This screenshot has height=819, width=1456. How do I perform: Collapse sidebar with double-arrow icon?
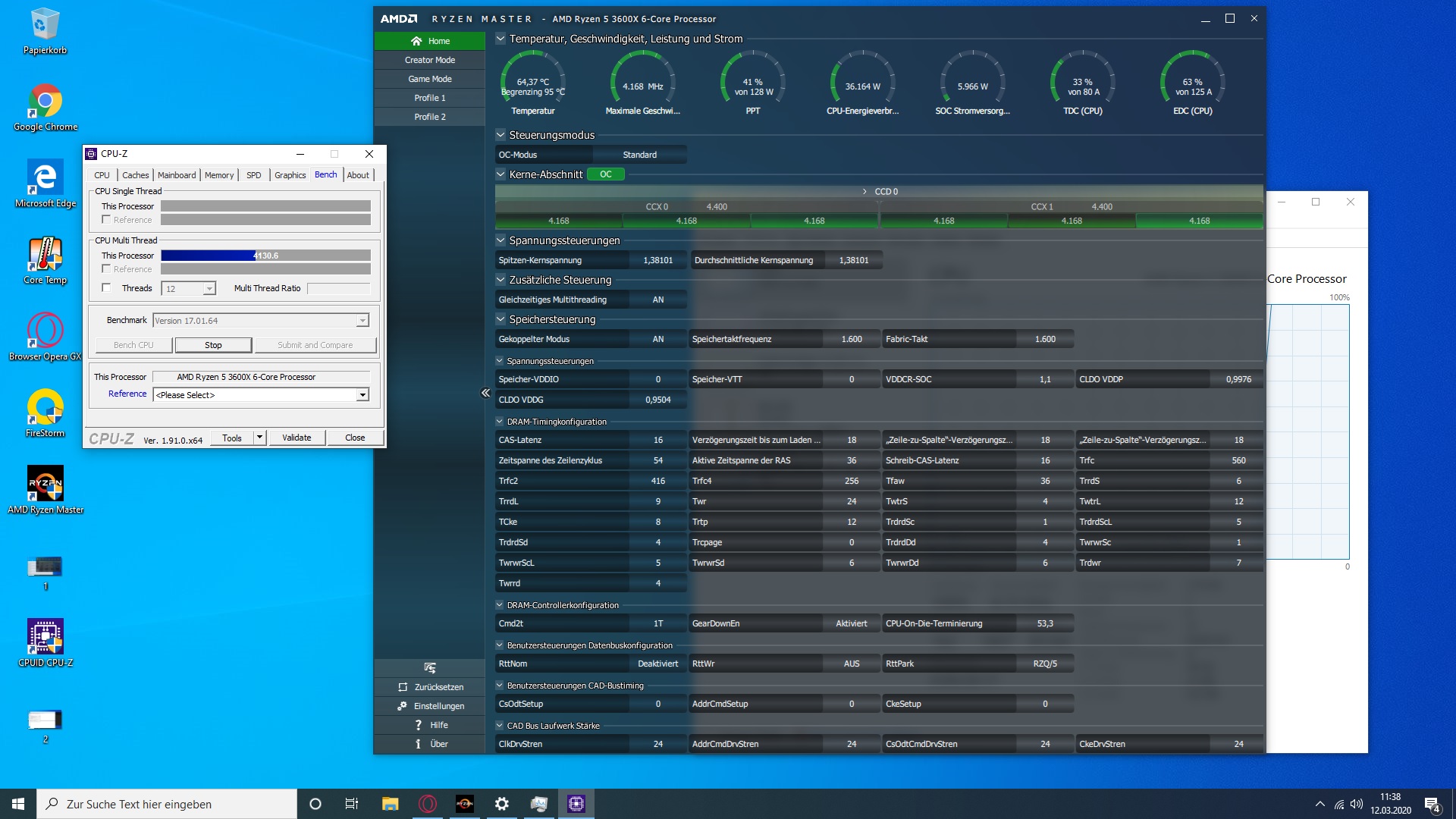click(x=485, y=393)
